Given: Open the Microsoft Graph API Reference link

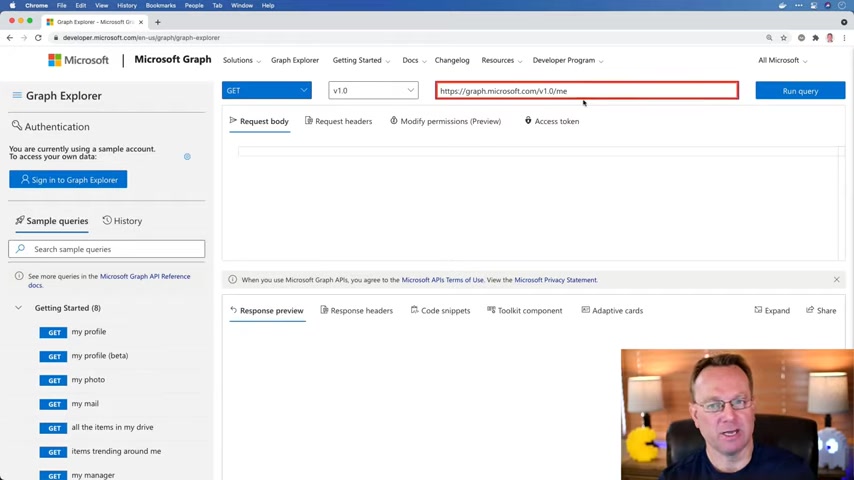Looking at the screenshot, I should click(x=145, y=276).
